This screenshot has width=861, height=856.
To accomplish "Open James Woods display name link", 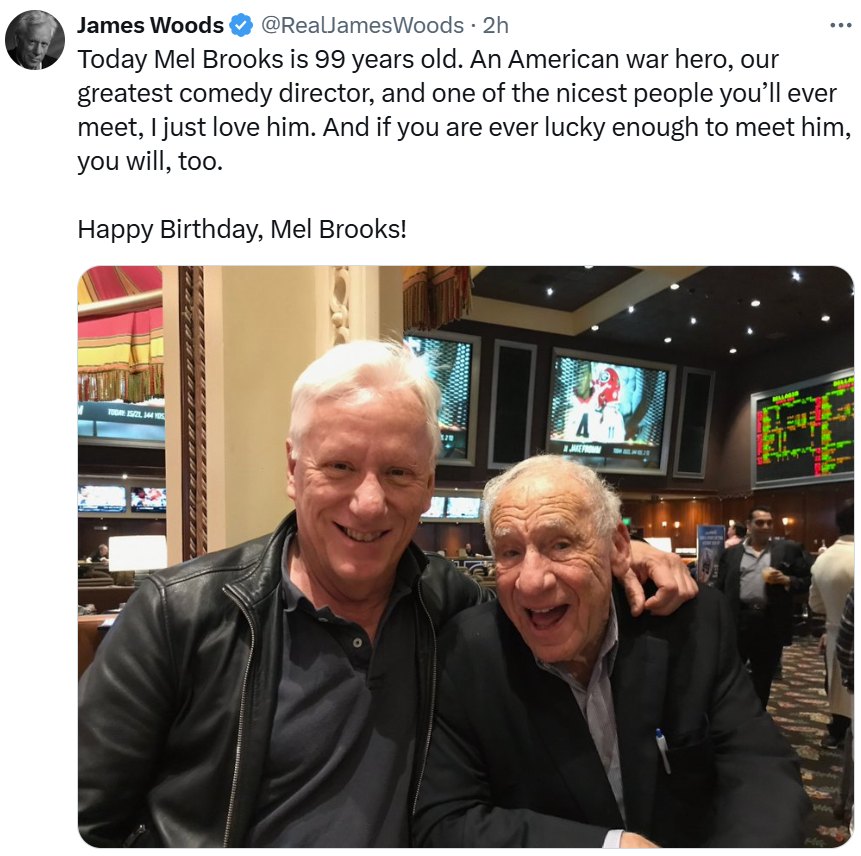I will [150, 25].
